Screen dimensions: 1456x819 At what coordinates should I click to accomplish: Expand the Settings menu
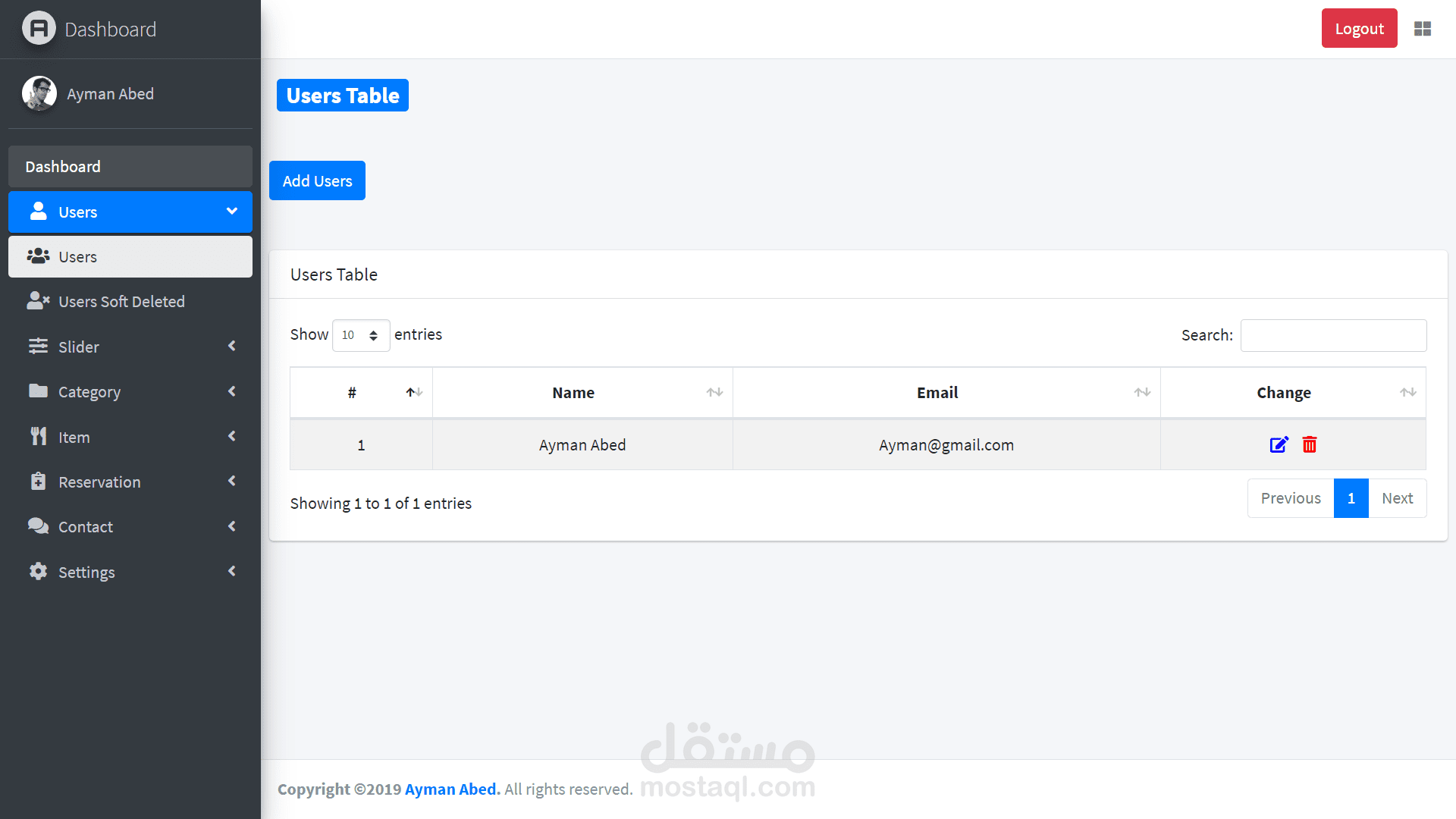click(x=130, y=573)
